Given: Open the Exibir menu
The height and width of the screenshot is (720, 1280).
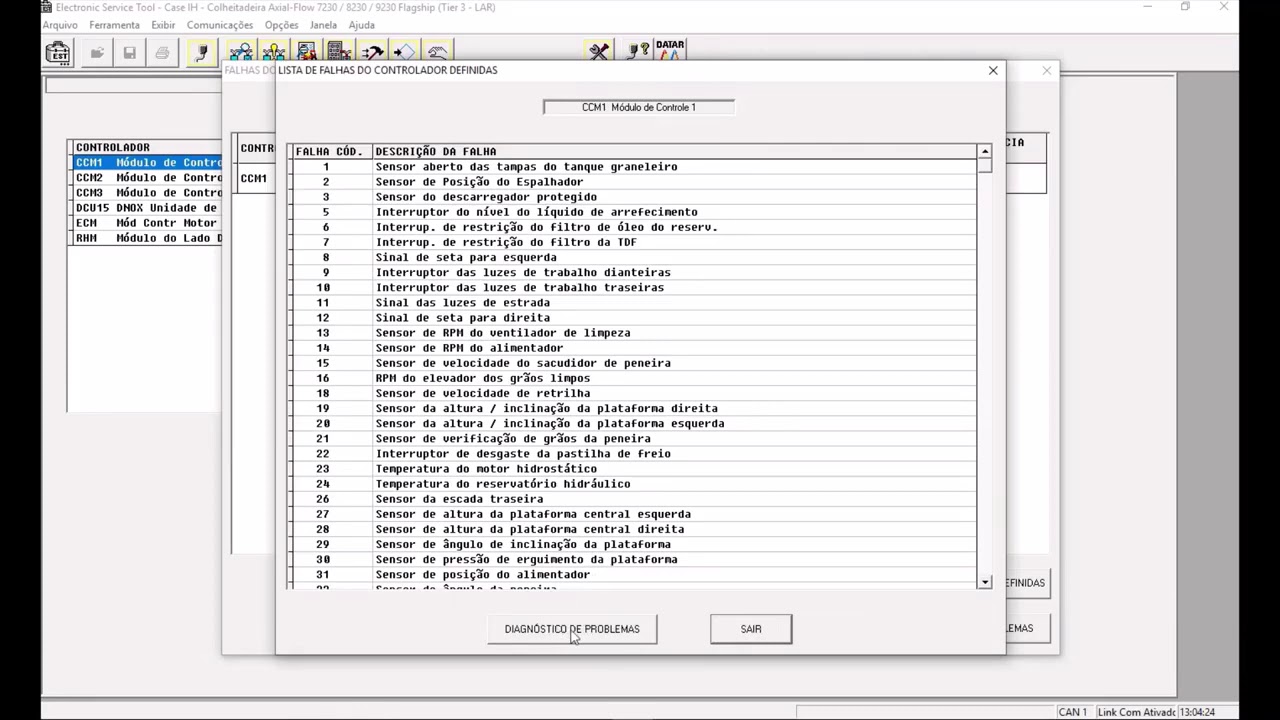Looking at the screenshot, I should pos(163,25).
